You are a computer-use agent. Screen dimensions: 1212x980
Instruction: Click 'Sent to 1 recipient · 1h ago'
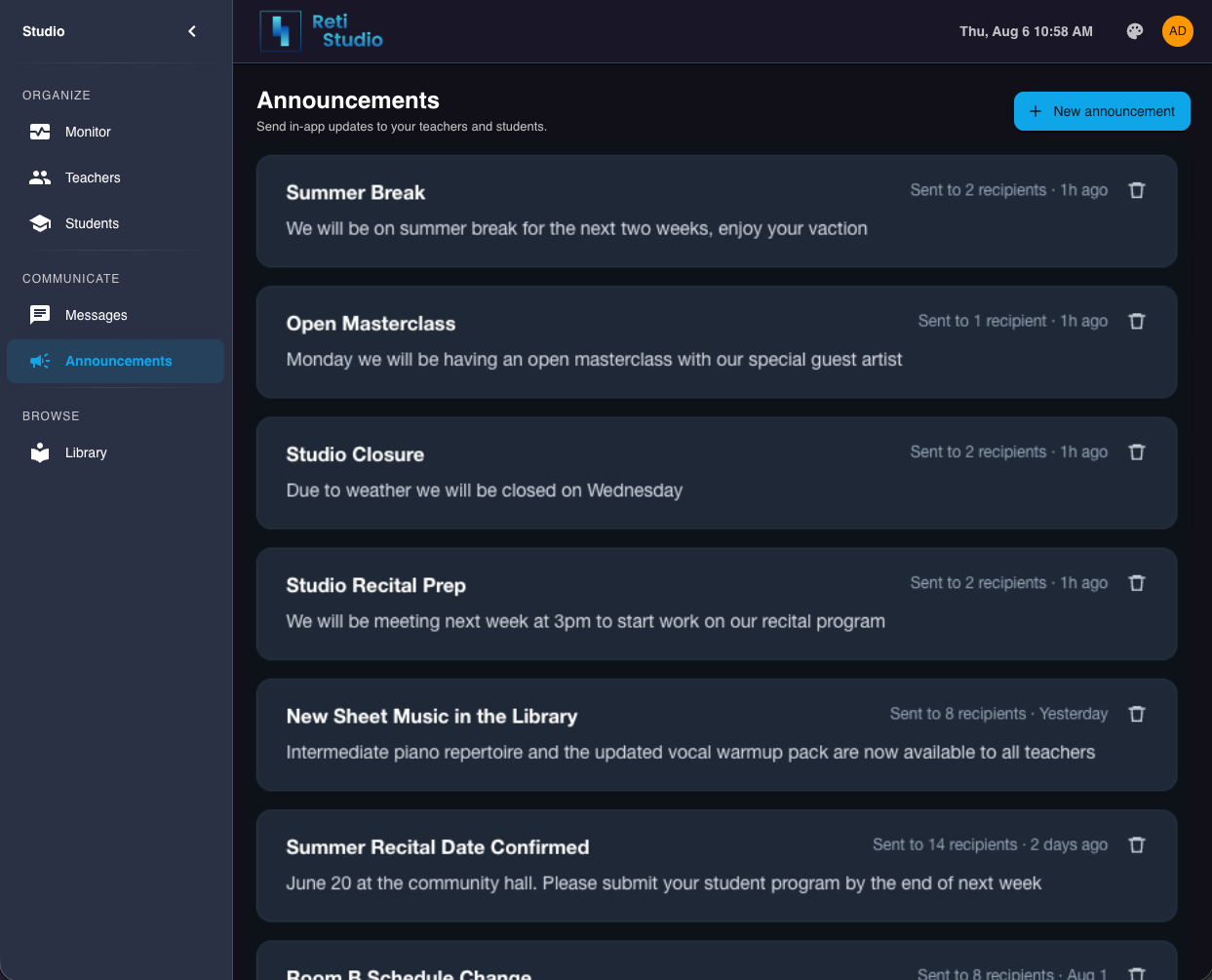(x=1013, y=321)
